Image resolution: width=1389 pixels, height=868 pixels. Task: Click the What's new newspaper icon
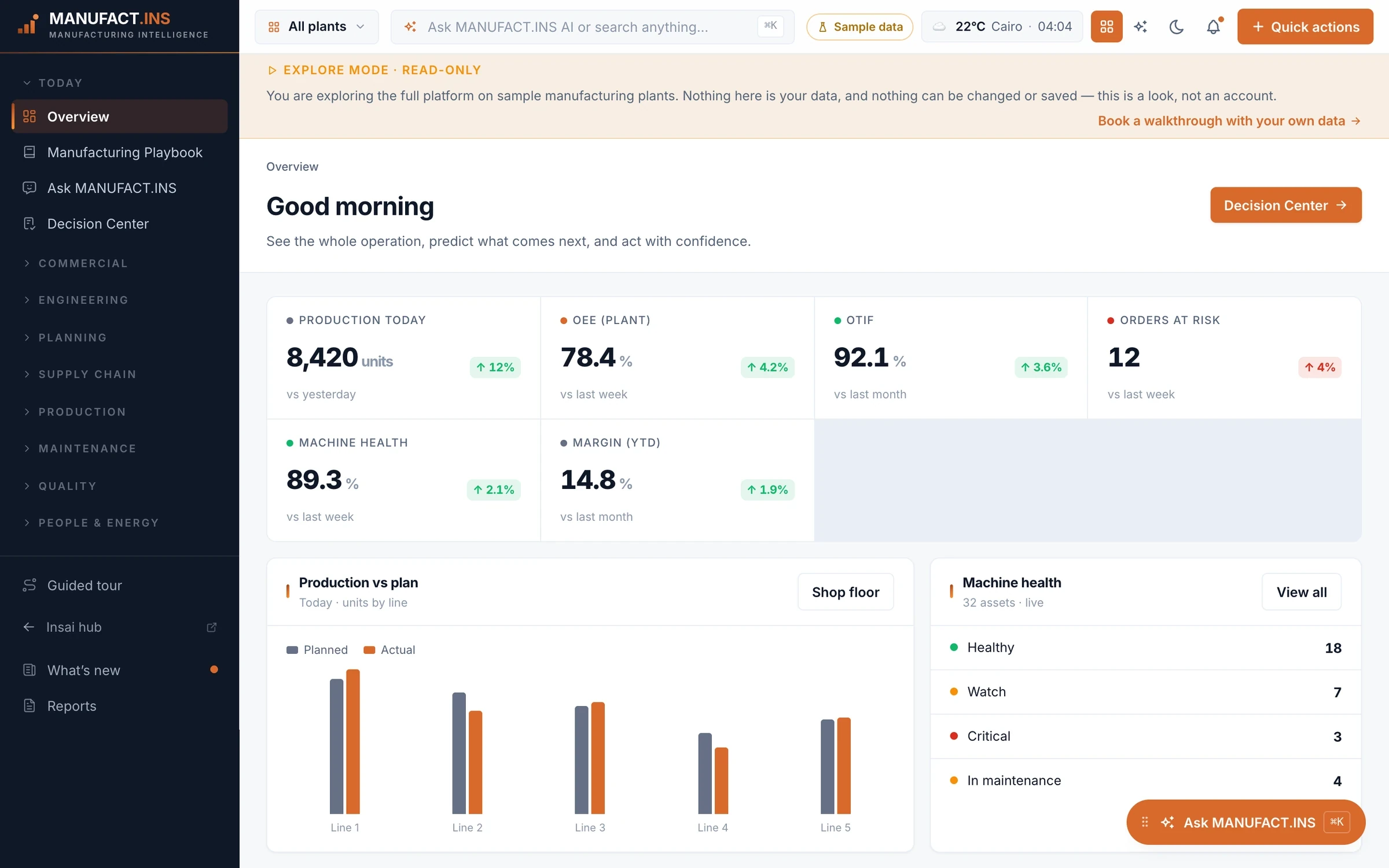pos(30,670)
